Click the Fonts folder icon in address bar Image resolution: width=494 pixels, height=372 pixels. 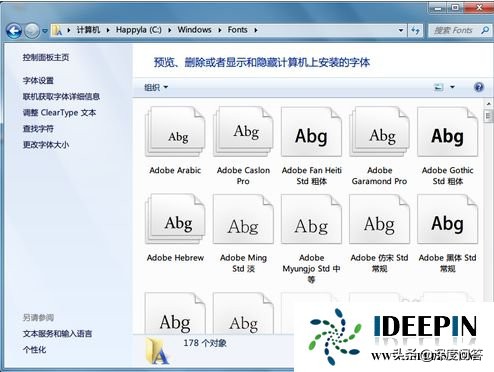58,30
